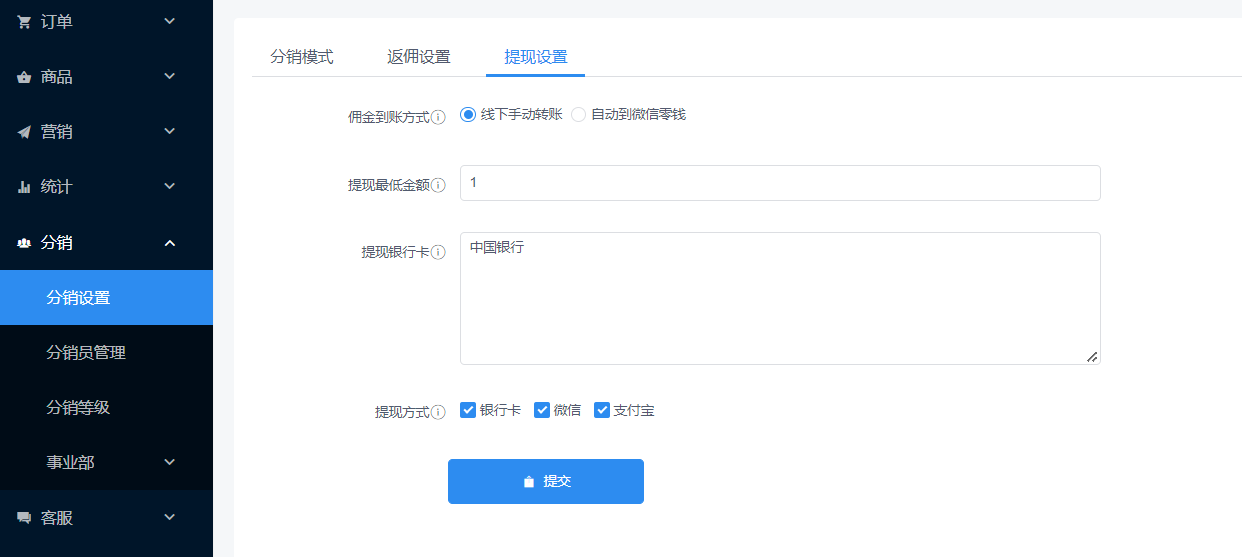
Task: Open 分销设置 in the sidebar
Action: click(106, 298)
